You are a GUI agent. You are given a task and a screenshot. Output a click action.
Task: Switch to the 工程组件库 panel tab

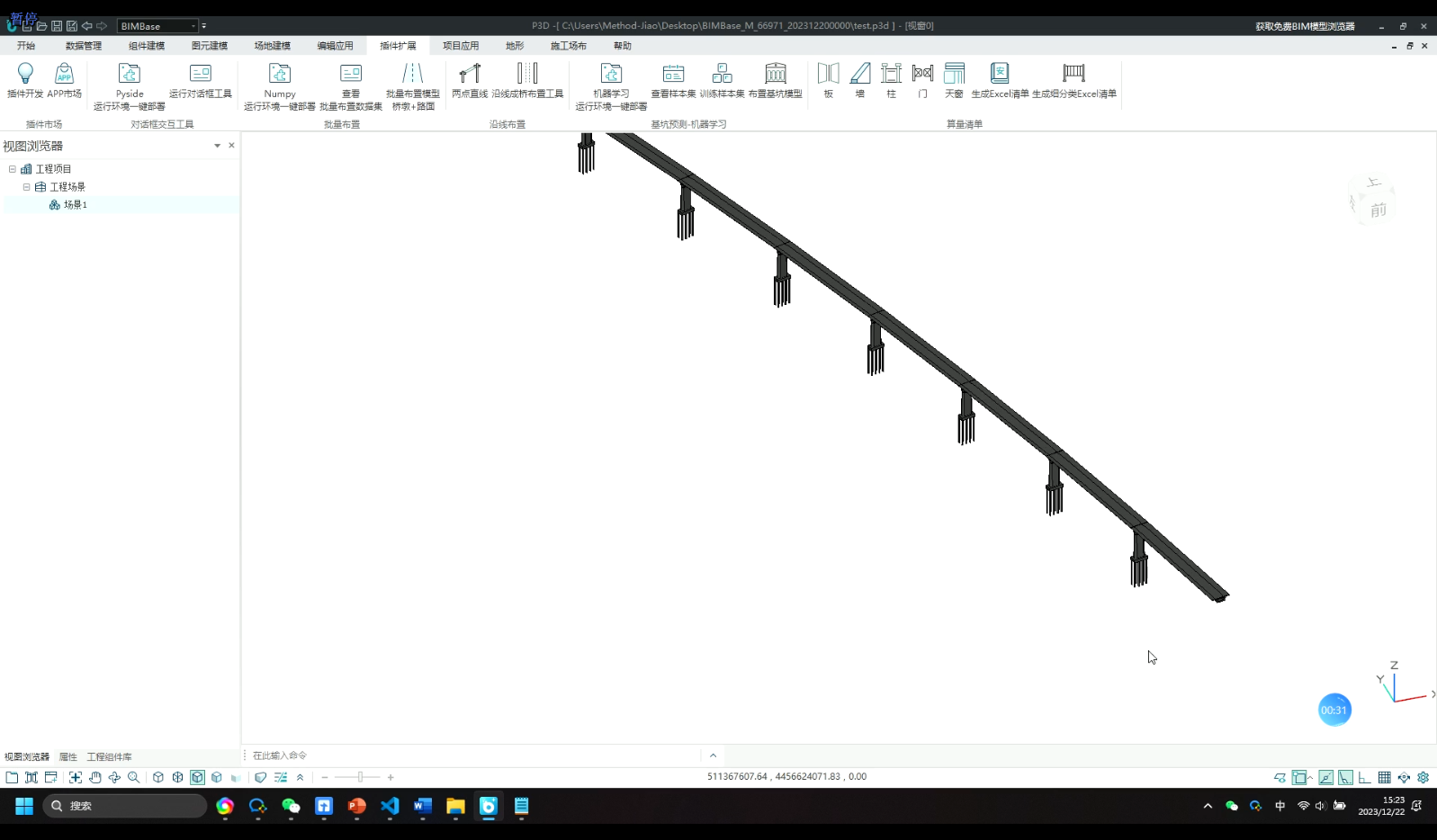pyautogui.click(x=109, y=757)
